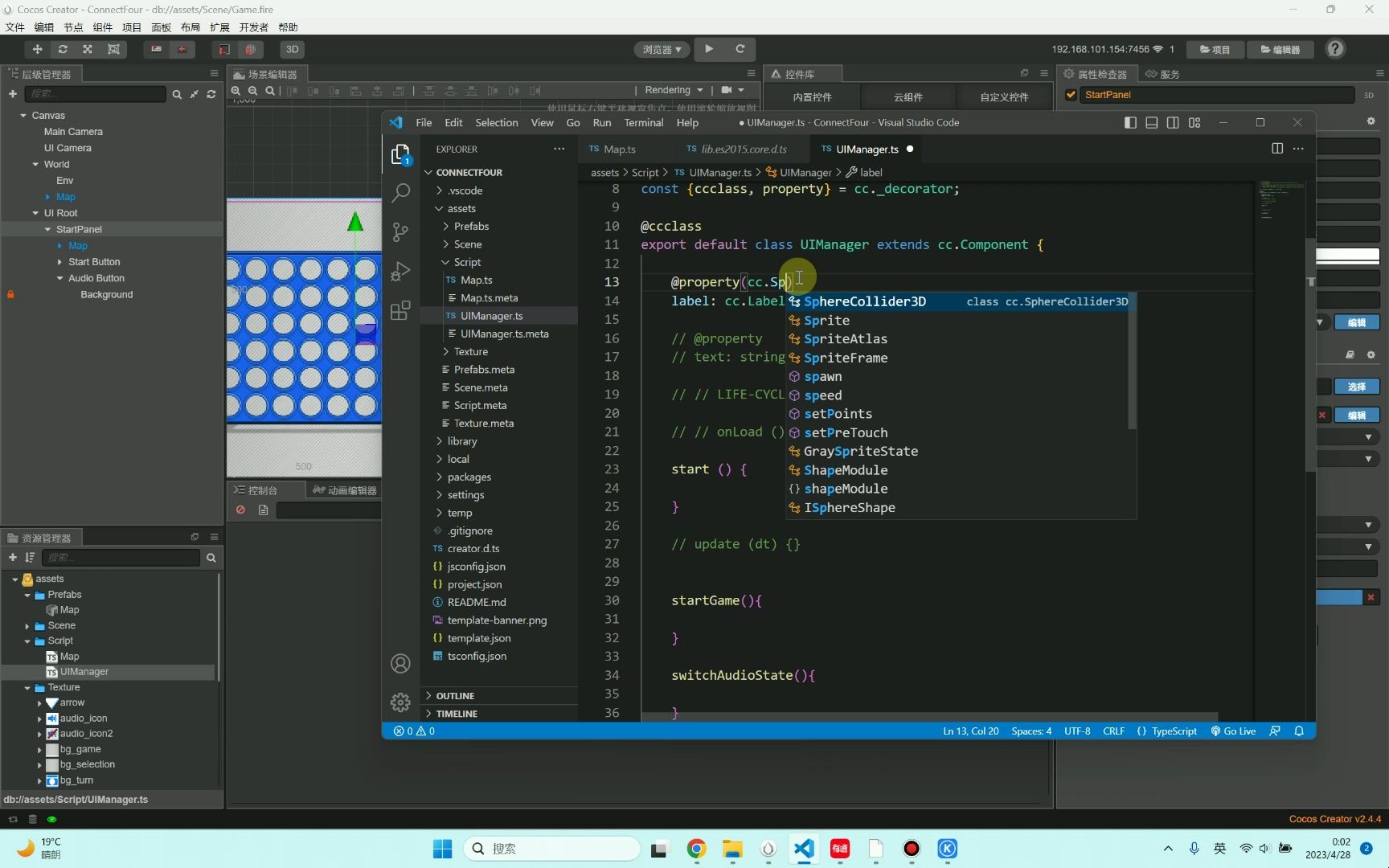Select the Cocos rotate tool
The width and height of the screenshot is (1389, 868).
tap(63, 49)
